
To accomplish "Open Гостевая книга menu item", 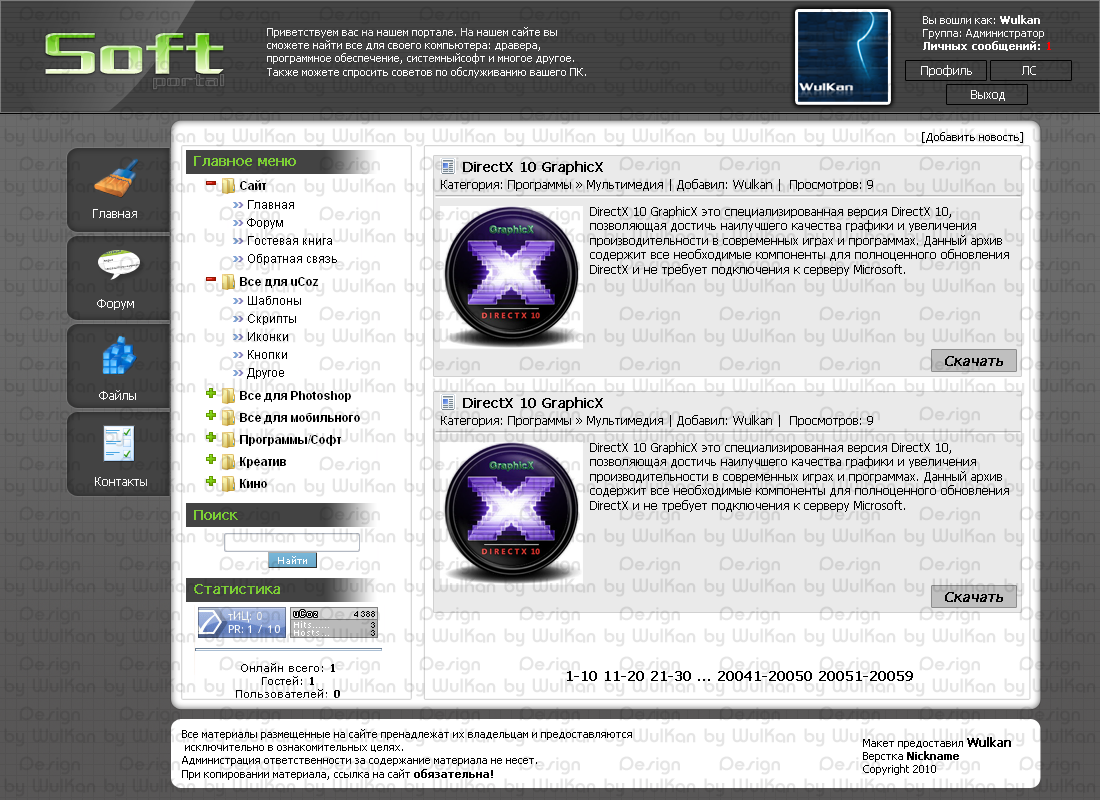I will point(290,241).
